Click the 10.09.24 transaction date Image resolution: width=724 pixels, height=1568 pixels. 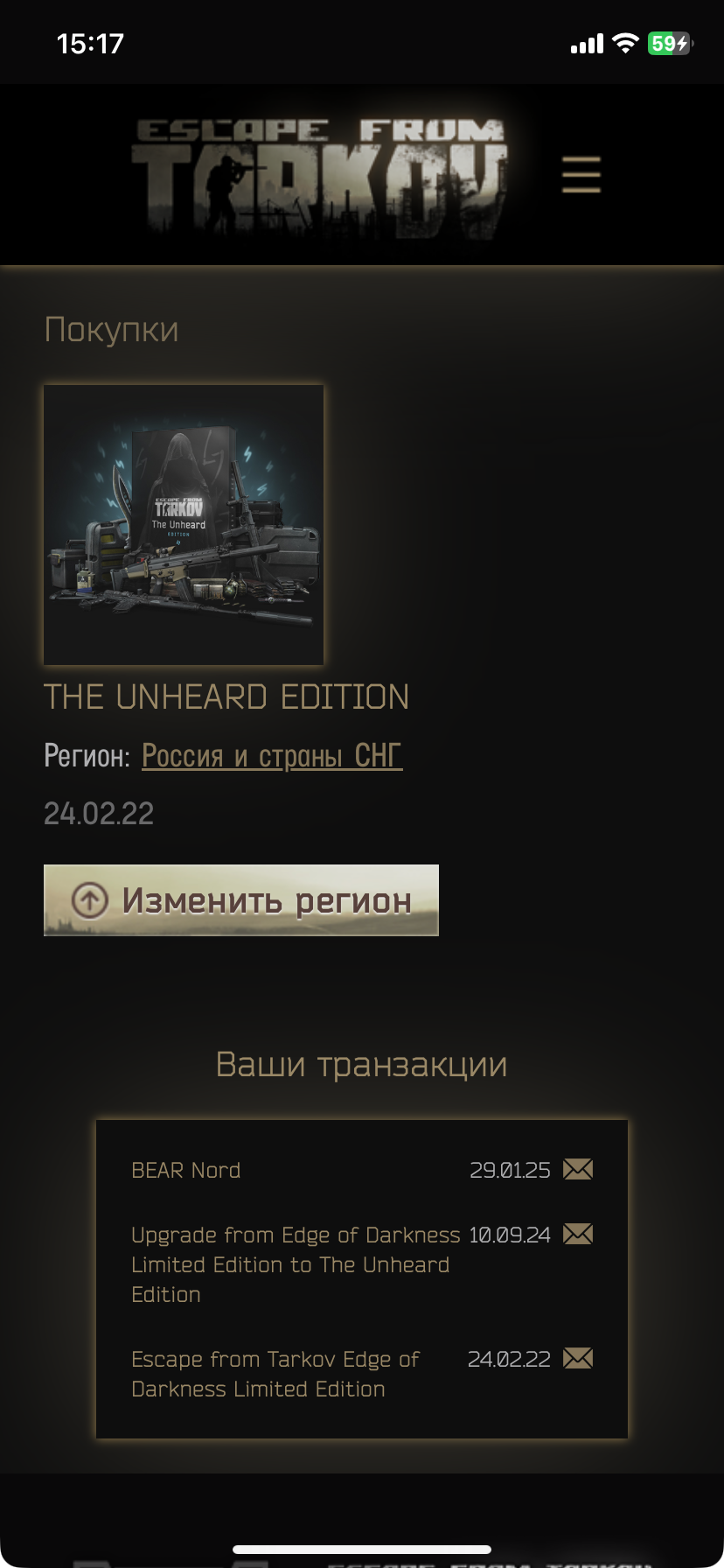tap(511, 1235)
